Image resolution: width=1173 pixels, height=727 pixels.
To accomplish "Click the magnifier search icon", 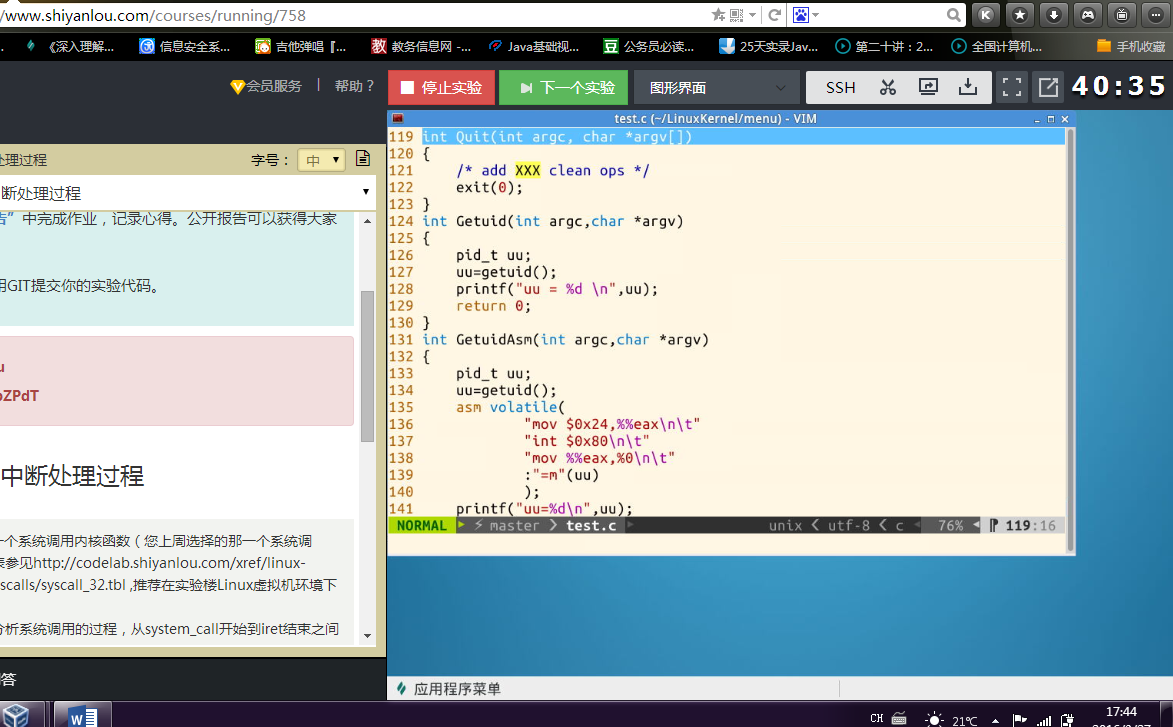I will coord(954,15).
